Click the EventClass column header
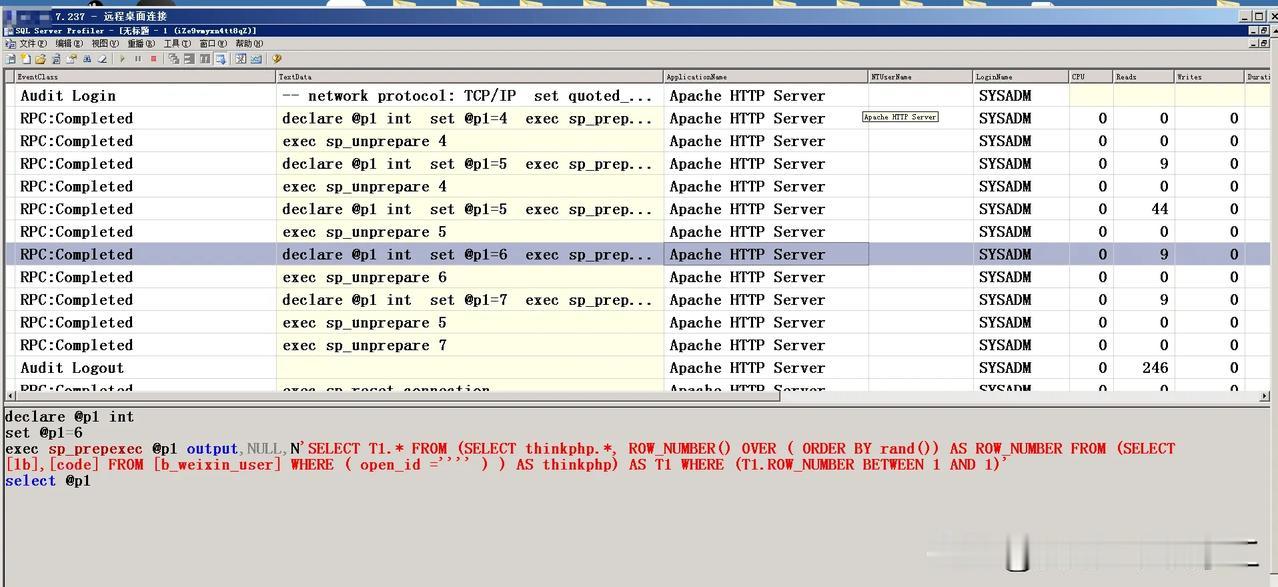Image resolution: width=1278 pixels, height=587 pixels. 145,76
